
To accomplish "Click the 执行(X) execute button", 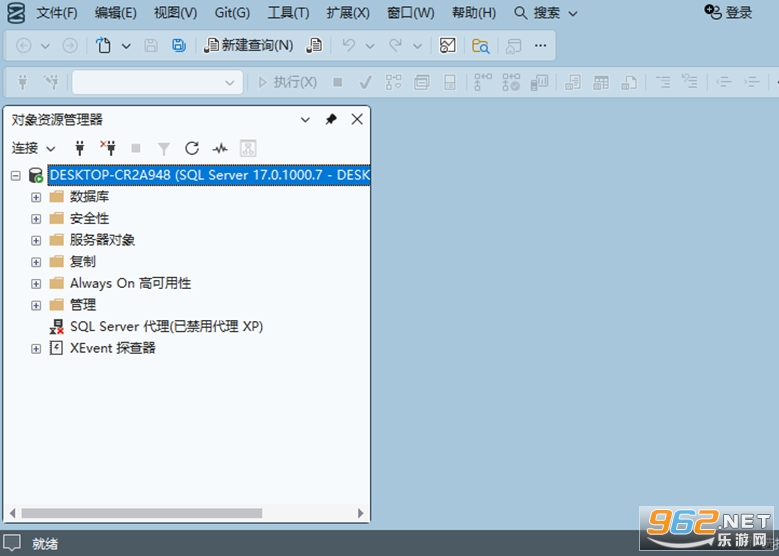I will [x=288, y=82].
